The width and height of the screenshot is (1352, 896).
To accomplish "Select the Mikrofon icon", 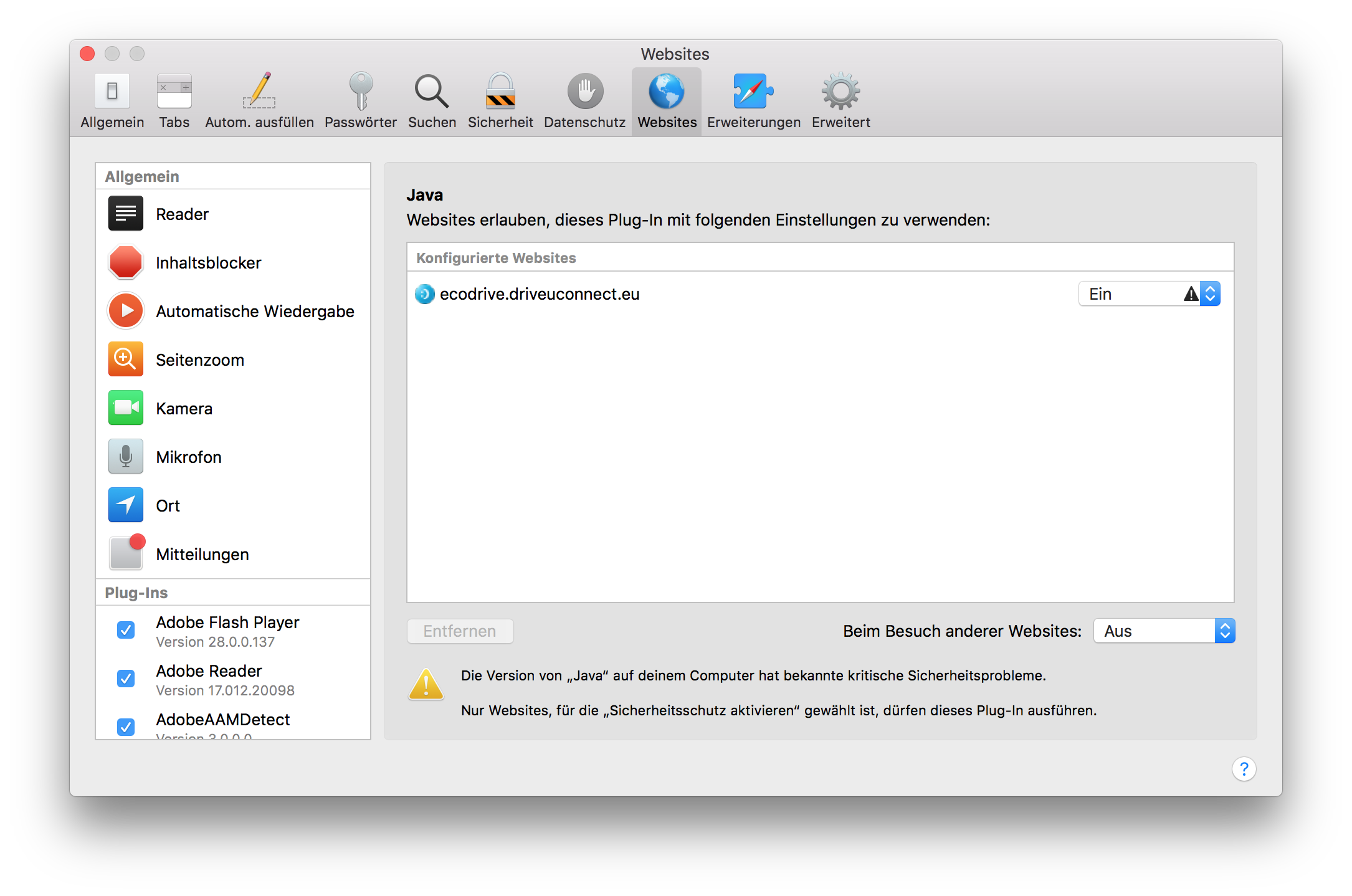I will tap(126, 457).
